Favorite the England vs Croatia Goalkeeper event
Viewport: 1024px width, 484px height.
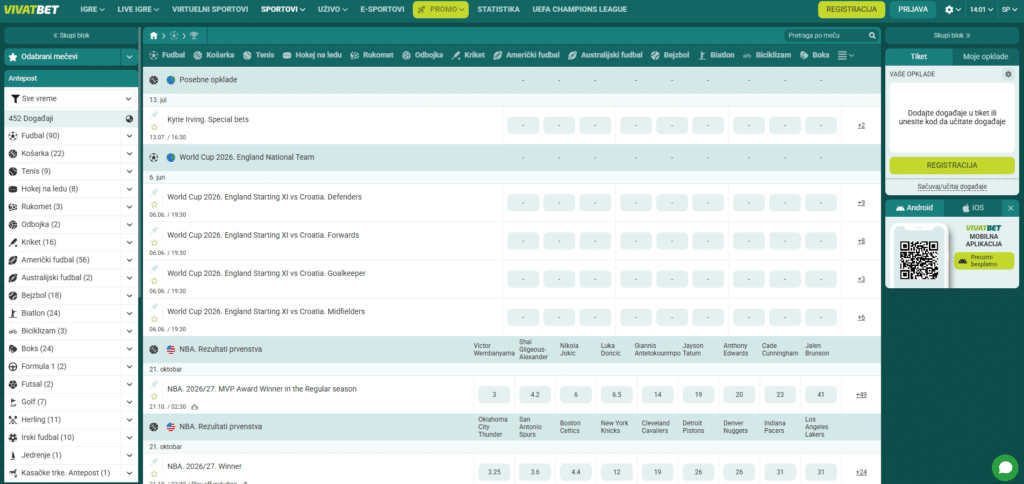(155, 281)
